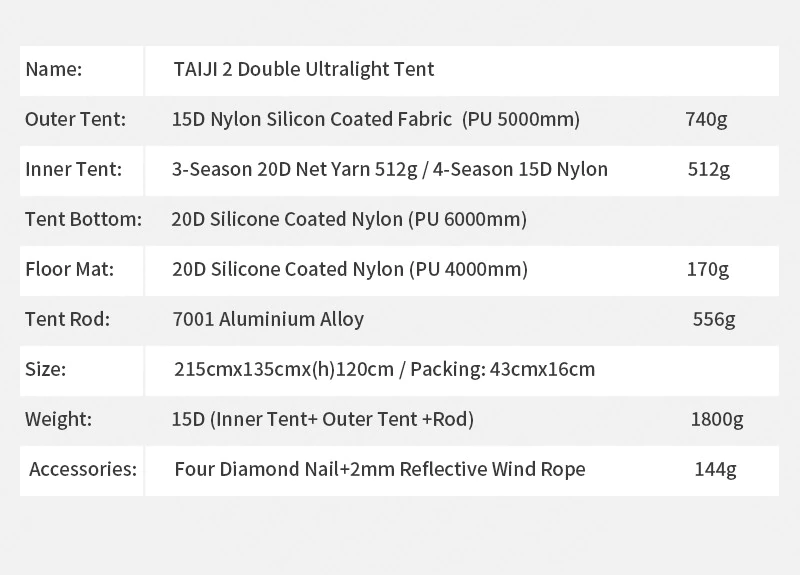The width and height of the screenshot is (800, 575).
Task: Click the 'Floor Mat:' label
Action: [69, 269]
